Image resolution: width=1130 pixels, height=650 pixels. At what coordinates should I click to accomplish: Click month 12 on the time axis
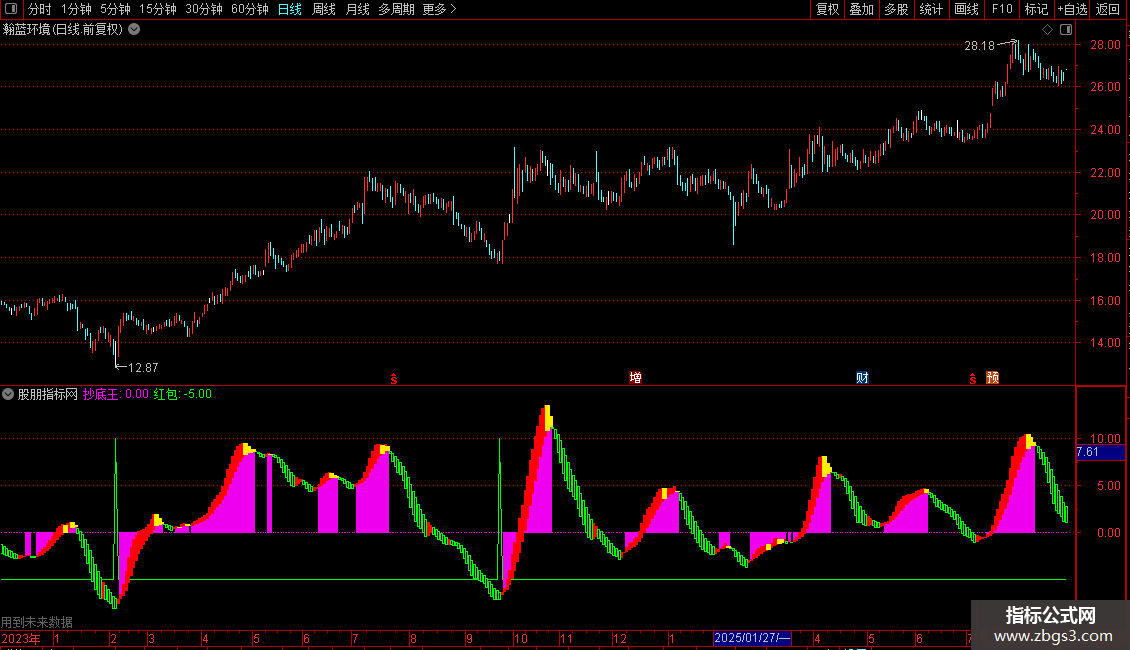[x=619, y=638]
